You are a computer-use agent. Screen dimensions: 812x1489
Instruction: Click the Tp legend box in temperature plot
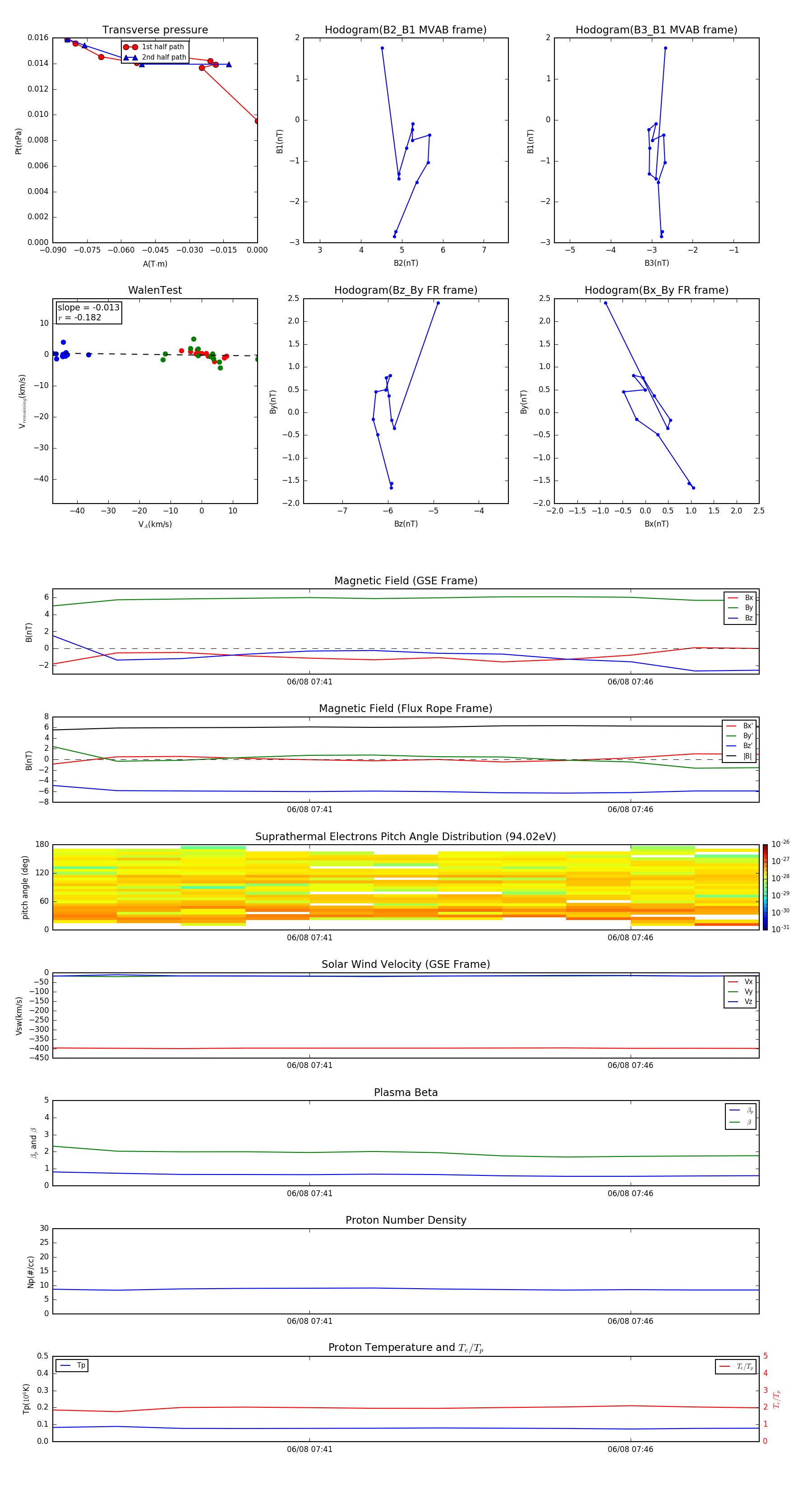(x=72, y=1366)
